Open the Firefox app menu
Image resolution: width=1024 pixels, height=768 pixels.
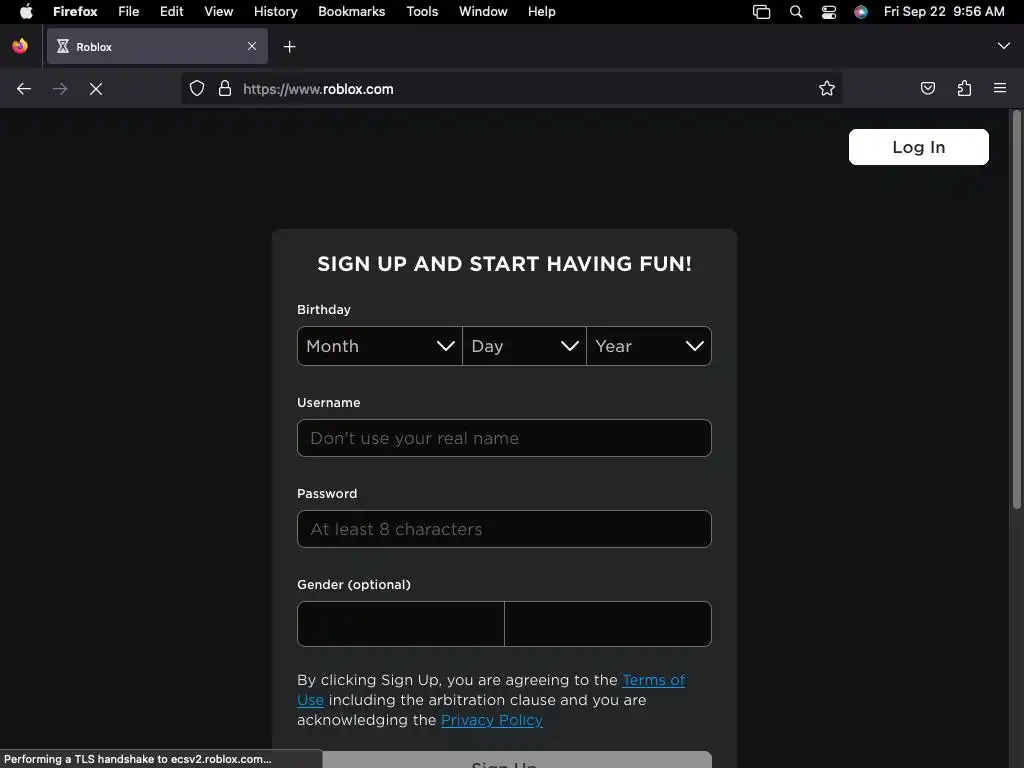tap(75, 11)
